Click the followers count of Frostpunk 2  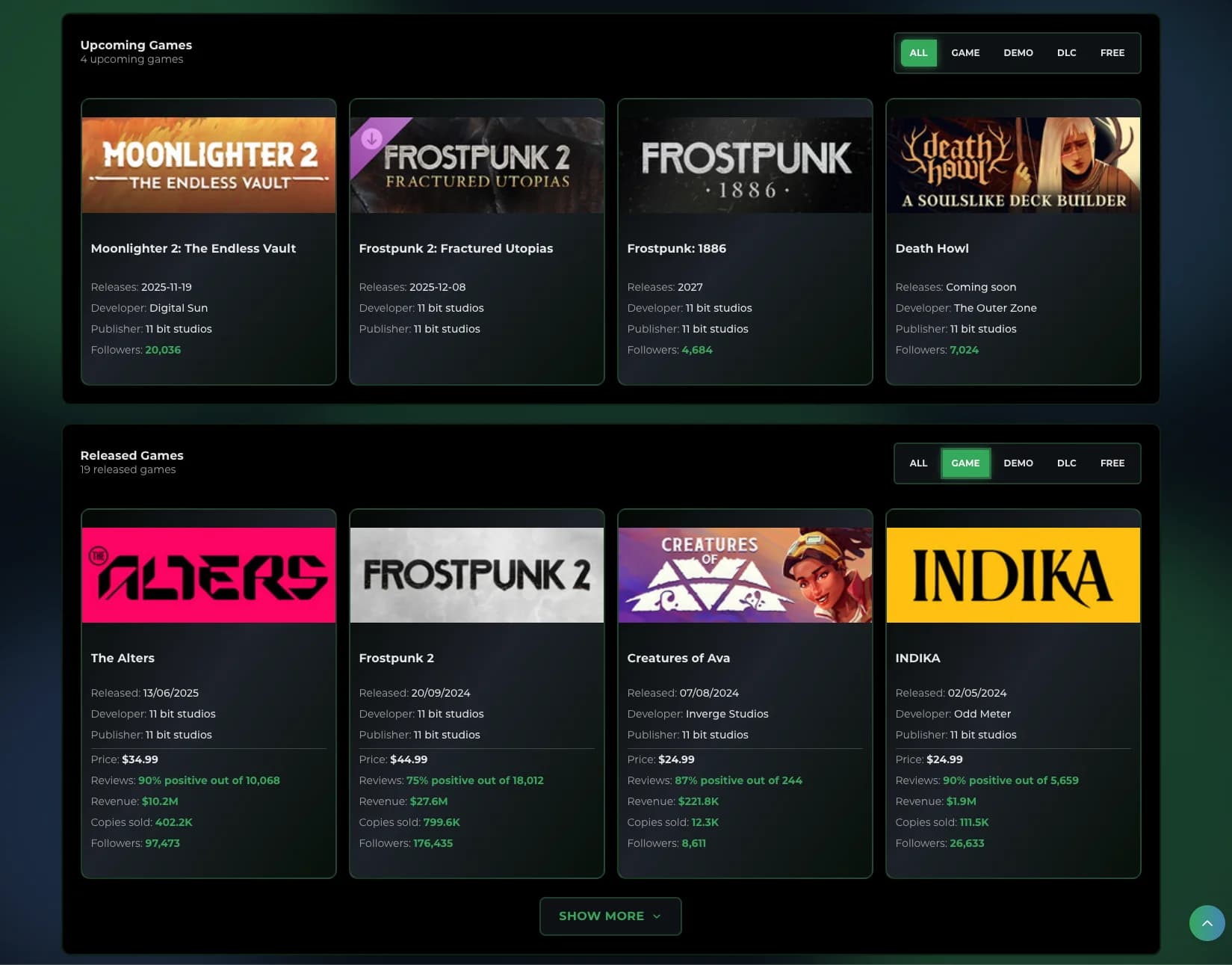point(432,842)
